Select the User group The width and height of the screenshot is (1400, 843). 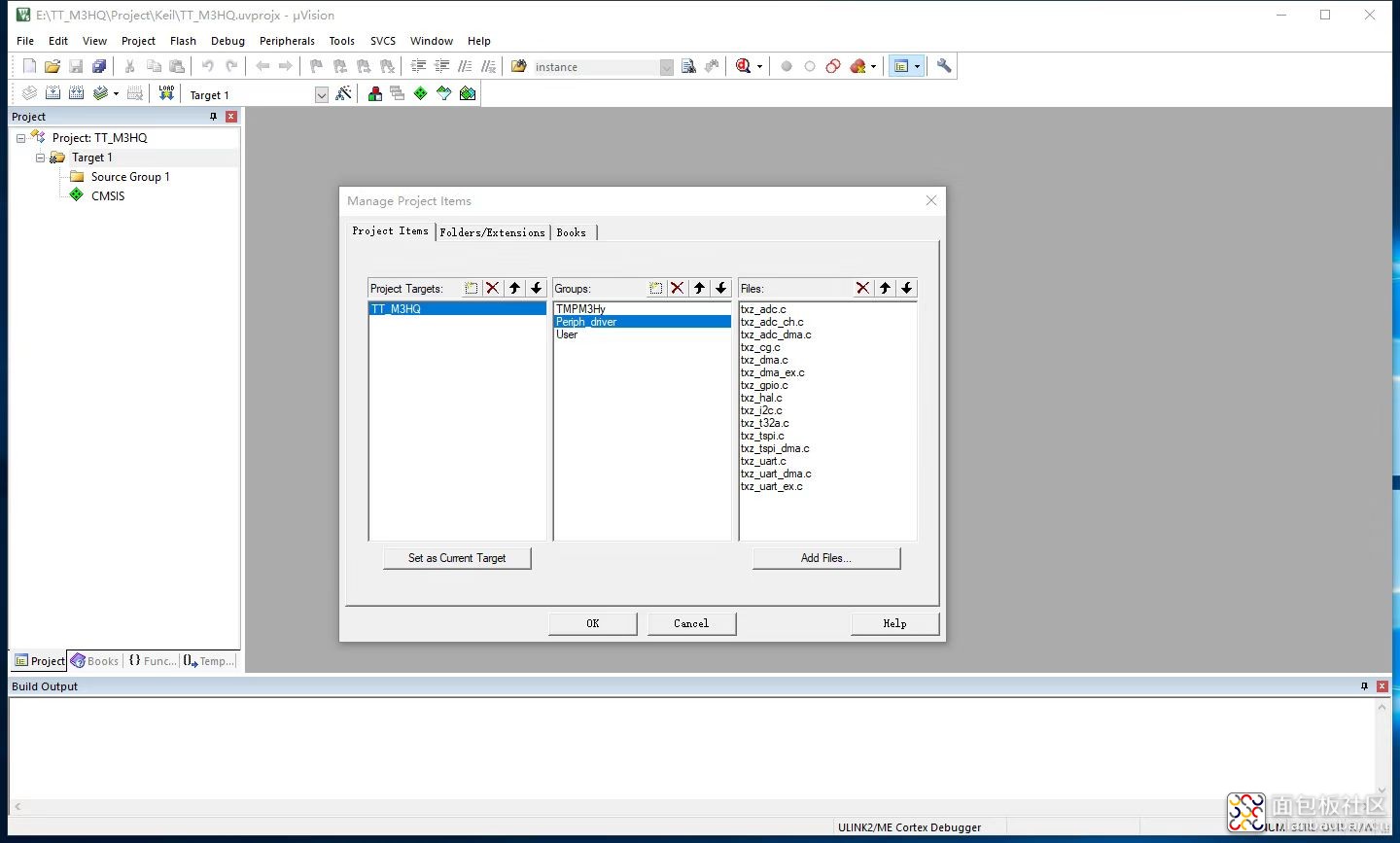642,334
